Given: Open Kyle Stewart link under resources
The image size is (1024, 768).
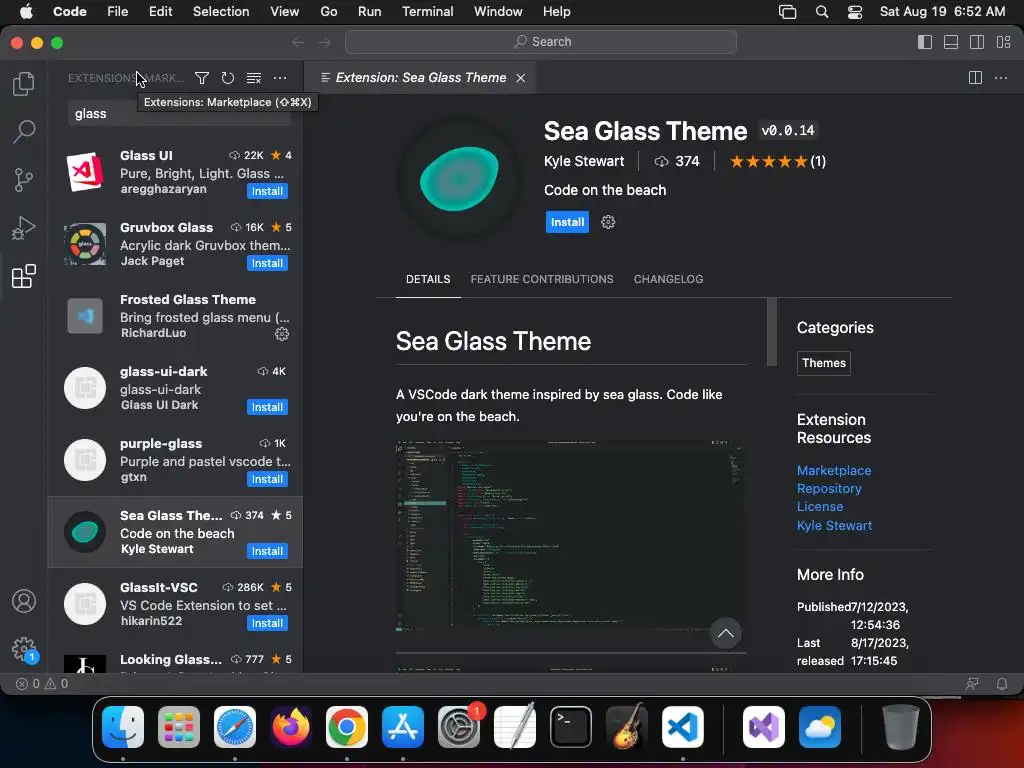Looking at the screenshot, I should [834, 525].
